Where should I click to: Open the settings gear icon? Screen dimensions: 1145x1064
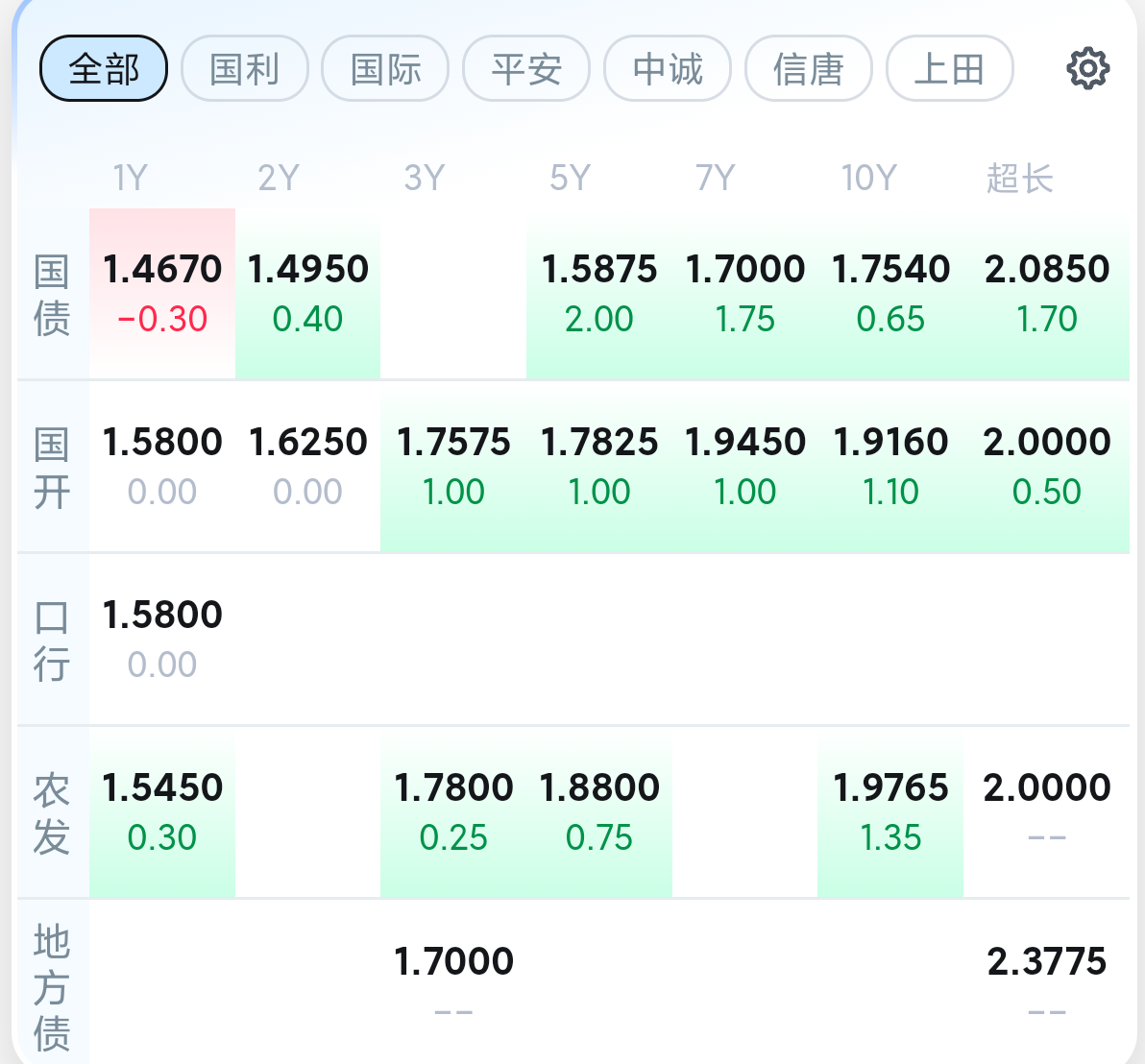point(1087,69)
